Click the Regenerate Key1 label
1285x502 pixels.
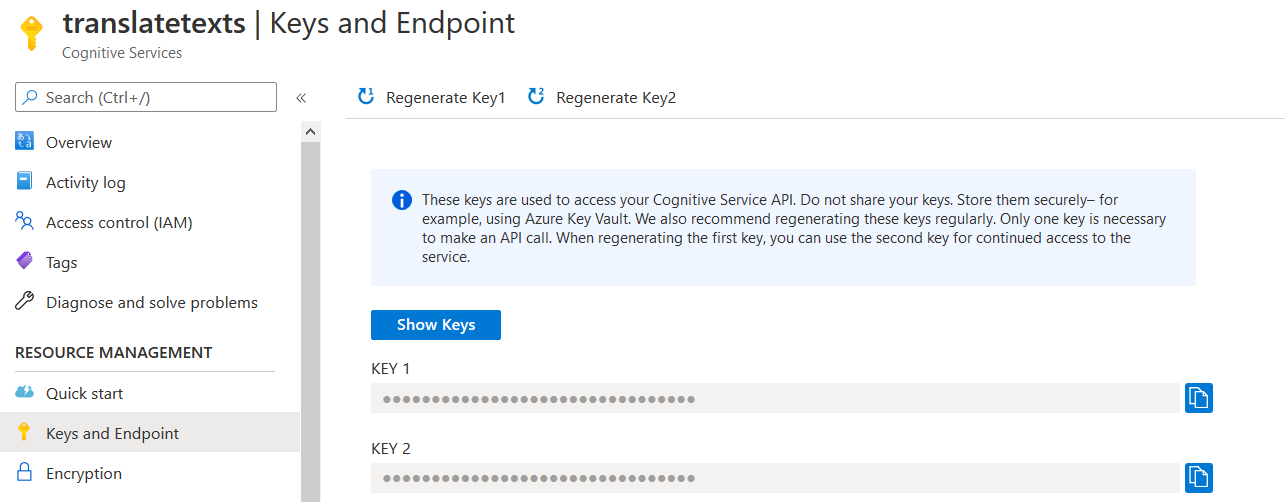(446, 98)
